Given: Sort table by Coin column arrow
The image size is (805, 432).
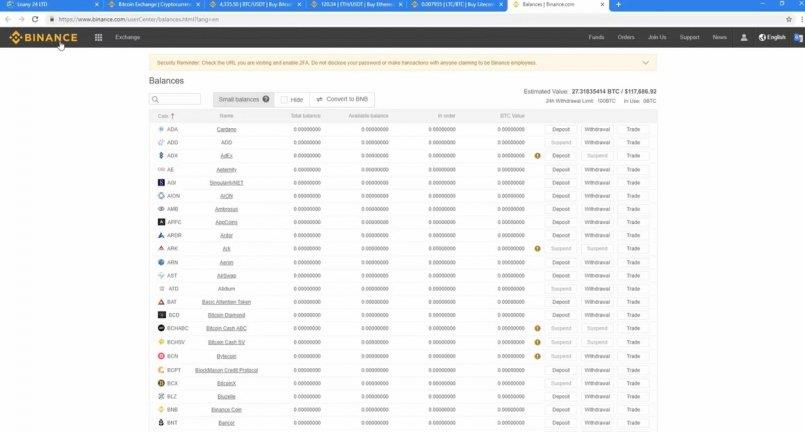Looking at the screenshot, I should coord(172,116).
